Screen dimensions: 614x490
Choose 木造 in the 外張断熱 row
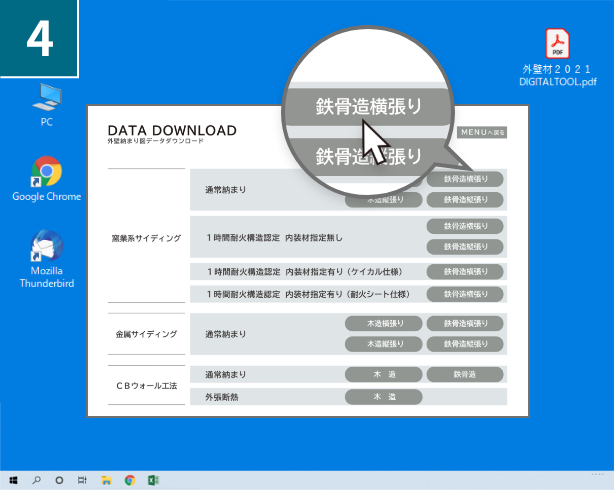pyautogui.click(x=384, y=397)
